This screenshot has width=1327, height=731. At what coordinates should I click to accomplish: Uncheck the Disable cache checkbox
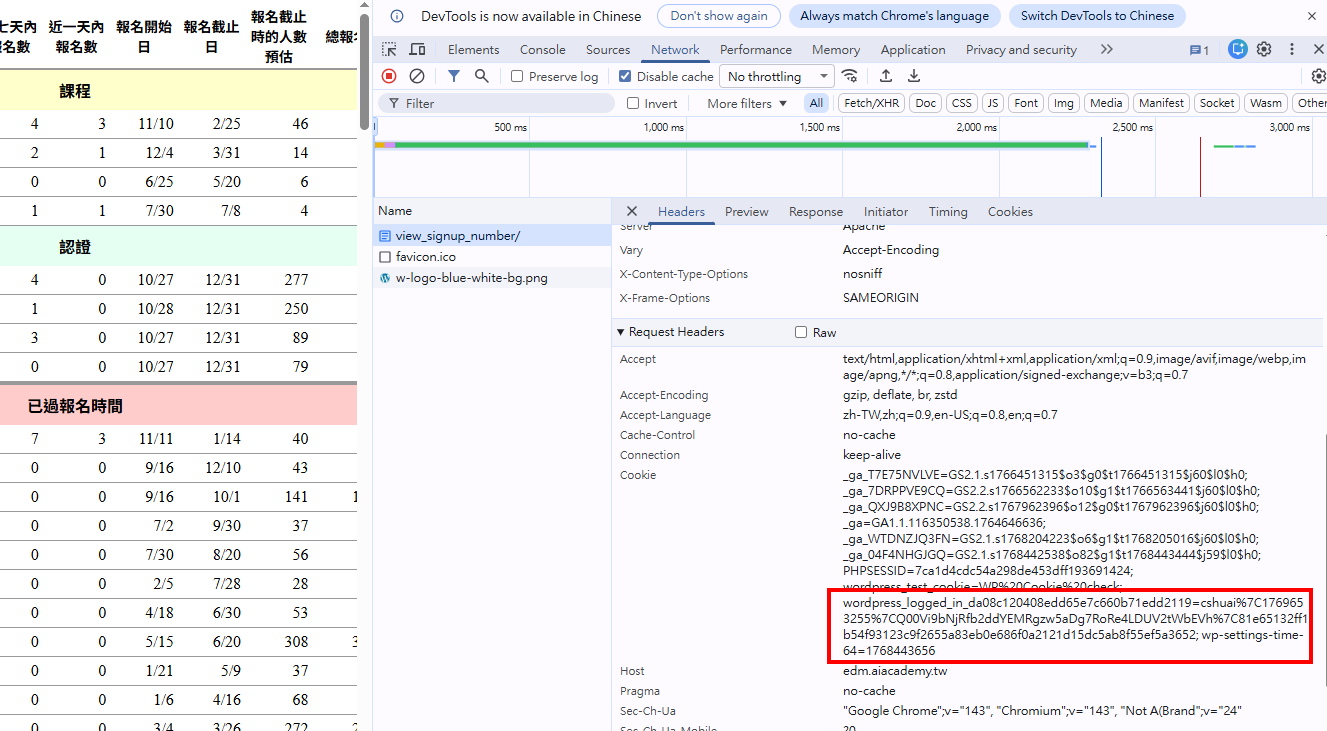pos(625,76)
